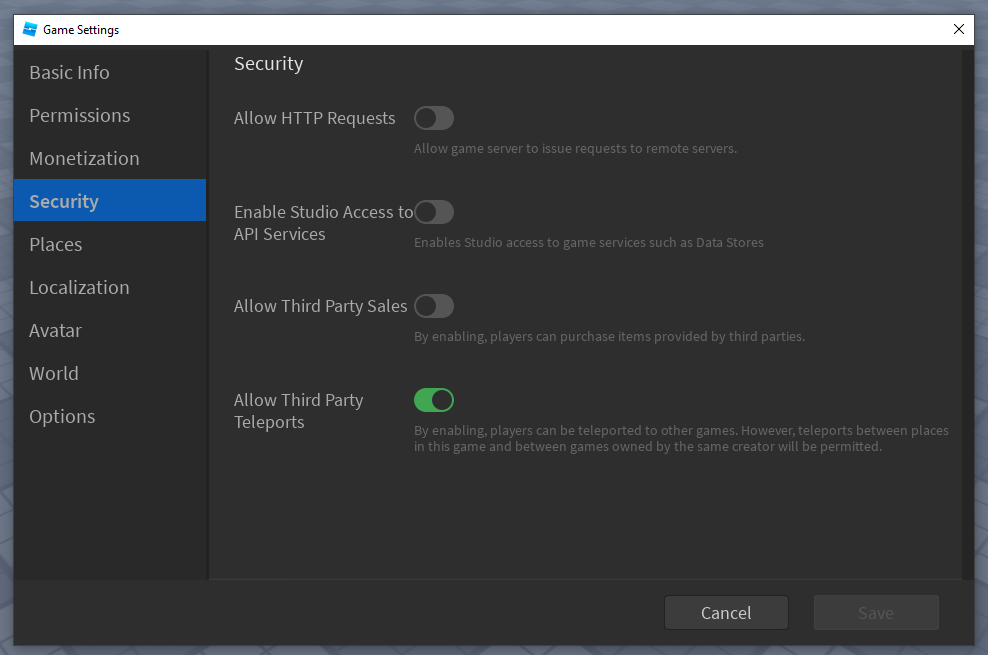Switch to the Permissions tab
Image resolution: width=988 pixels, height=655 pixels.
[79, 116]
